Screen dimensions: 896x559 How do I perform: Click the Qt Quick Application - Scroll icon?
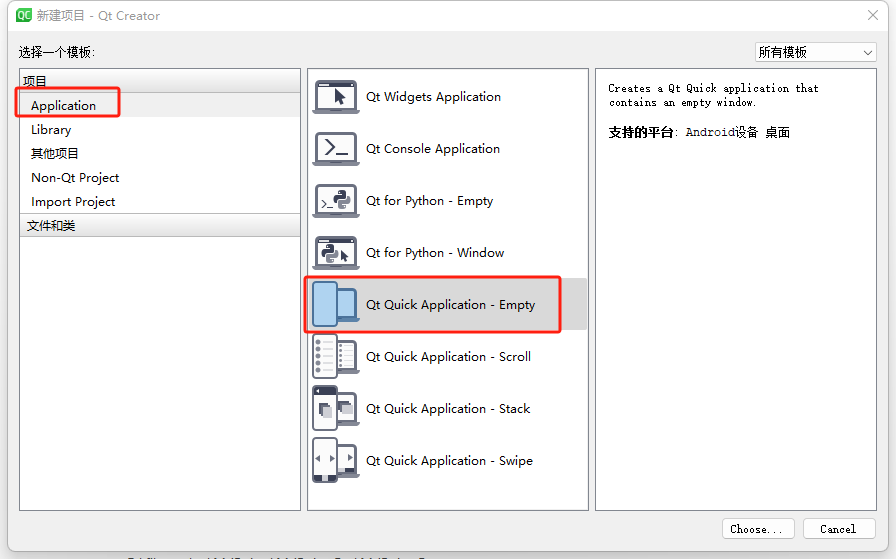coord(336,357)
